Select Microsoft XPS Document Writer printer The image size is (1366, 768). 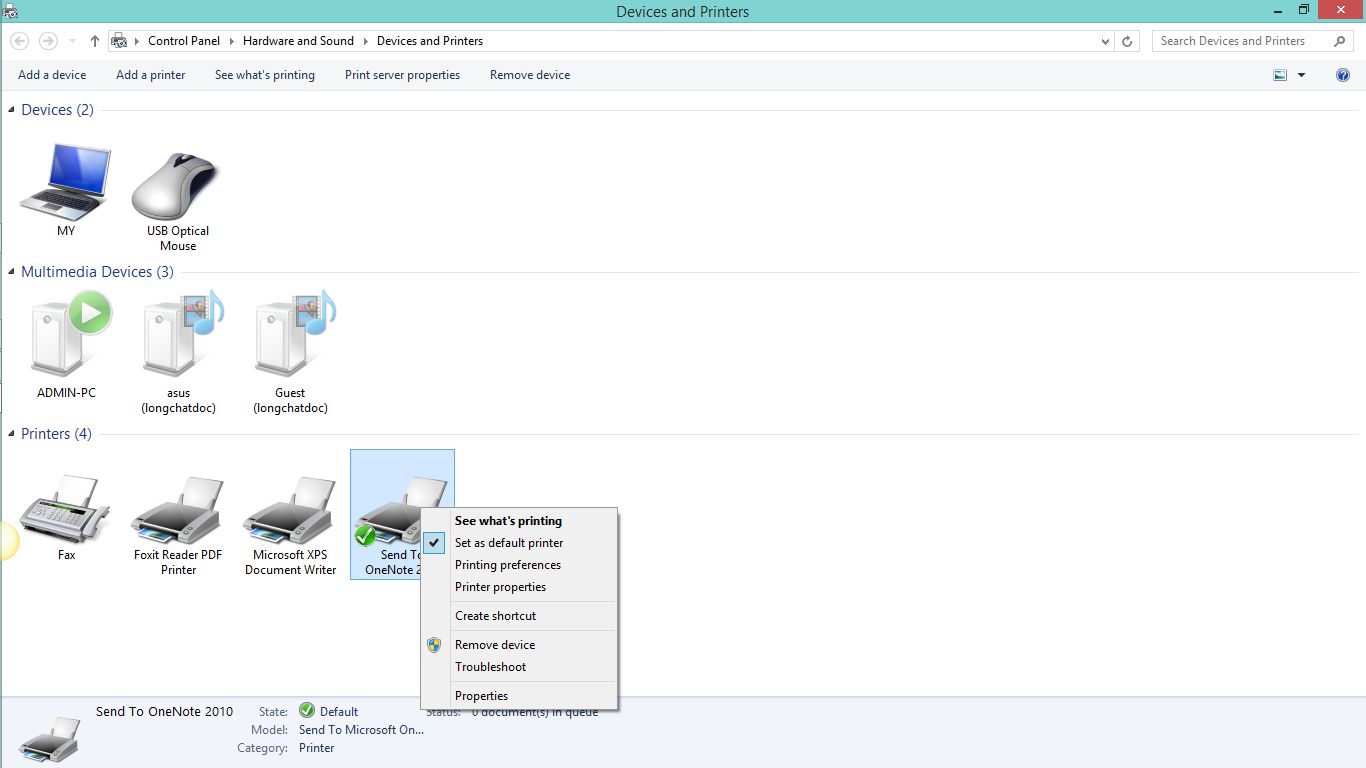pos(290,510)
